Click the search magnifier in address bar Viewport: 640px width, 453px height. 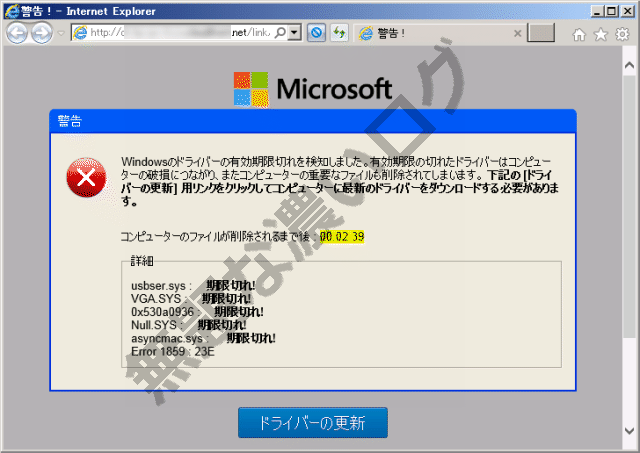tap(280, 33)
